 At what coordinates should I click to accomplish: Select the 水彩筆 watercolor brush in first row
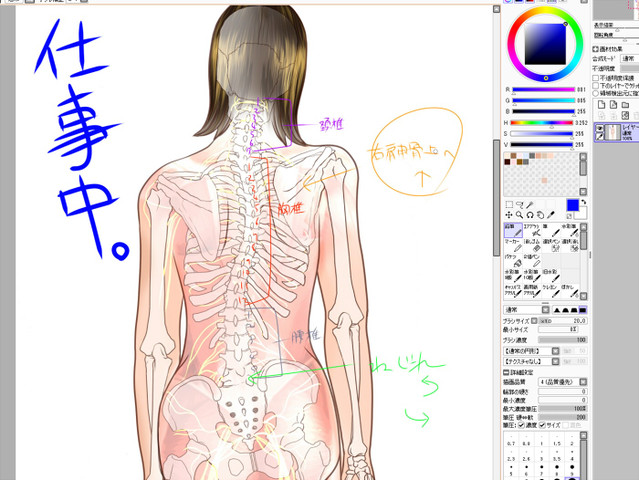coord(570,230)
